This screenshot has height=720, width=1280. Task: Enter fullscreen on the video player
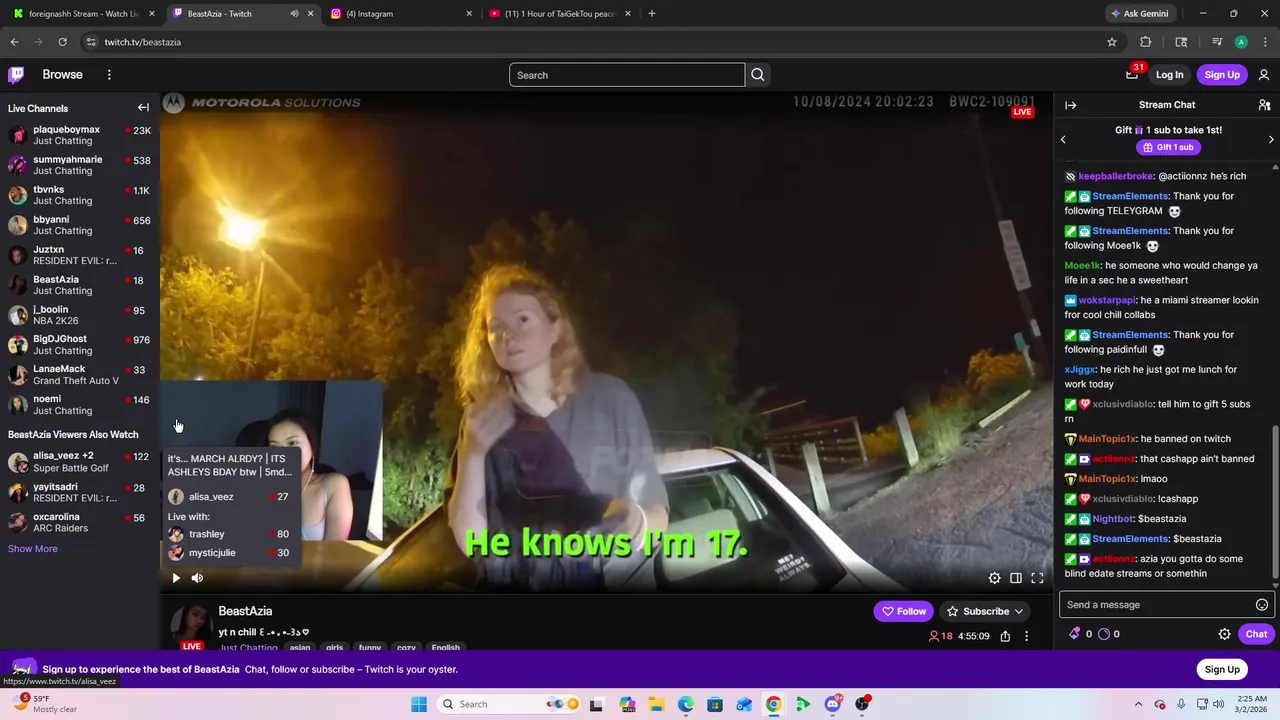point(1037,578)
